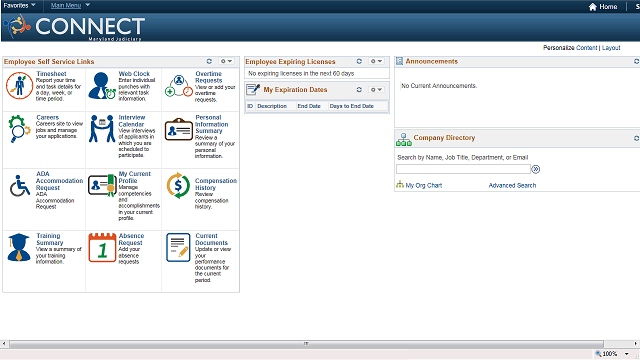
Task: Click the No Current Announcements text
Action: pos(439,86)
